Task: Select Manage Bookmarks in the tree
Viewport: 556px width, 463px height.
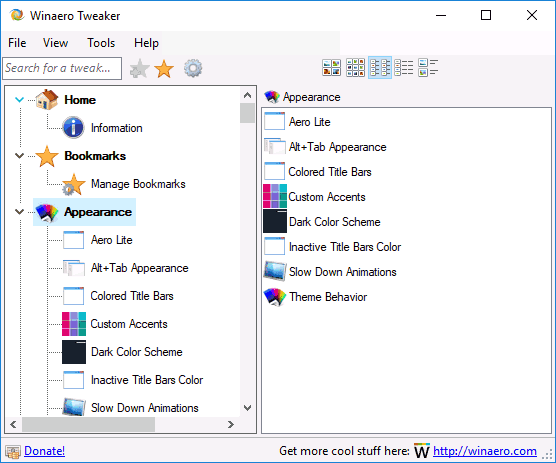Action: point(138,184)
